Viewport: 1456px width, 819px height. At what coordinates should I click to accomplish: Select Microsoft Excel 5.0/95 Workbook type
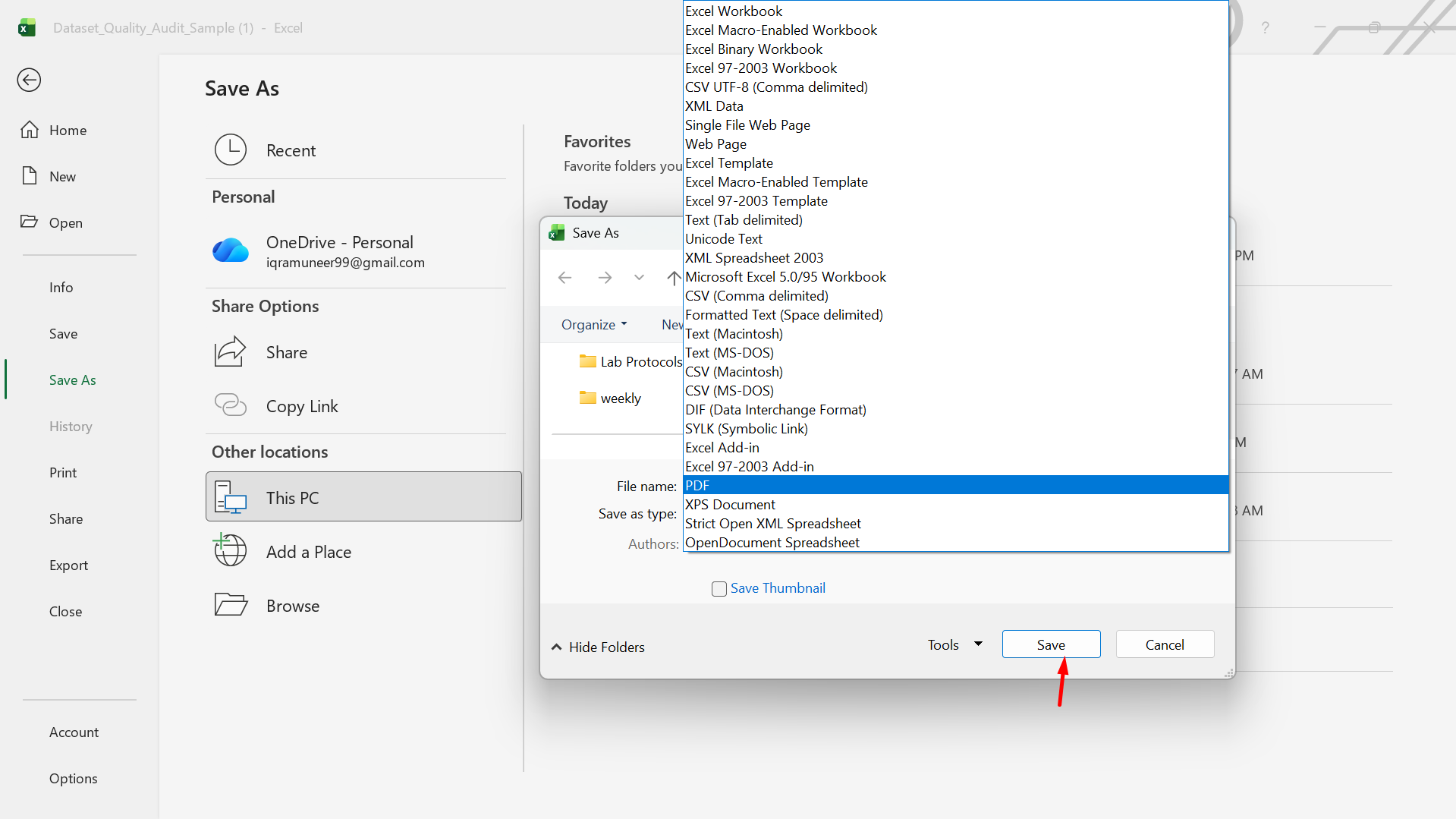point(956,276)
